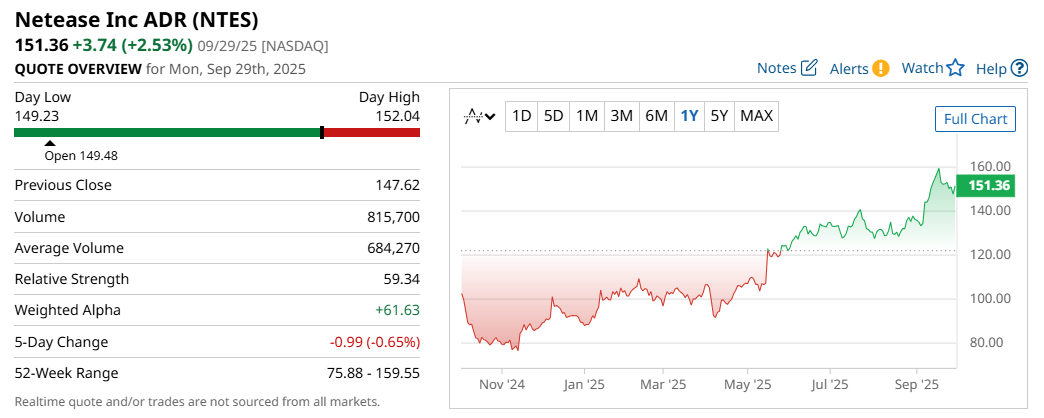This screenshot has height=418, width=1044.
Task: Show the MAX chart history
Action: coord(756,116)
